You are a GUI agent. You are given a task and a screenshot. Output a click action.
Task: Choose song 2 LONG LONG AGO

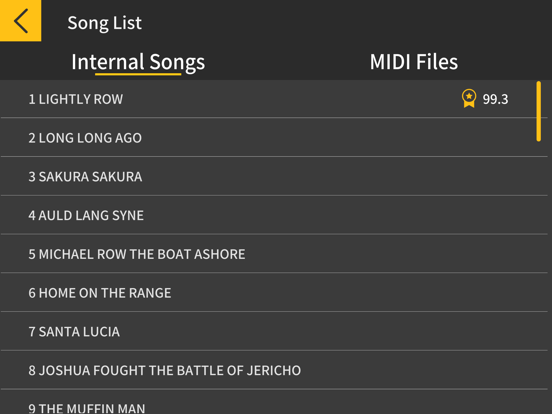tap(274, 138)
